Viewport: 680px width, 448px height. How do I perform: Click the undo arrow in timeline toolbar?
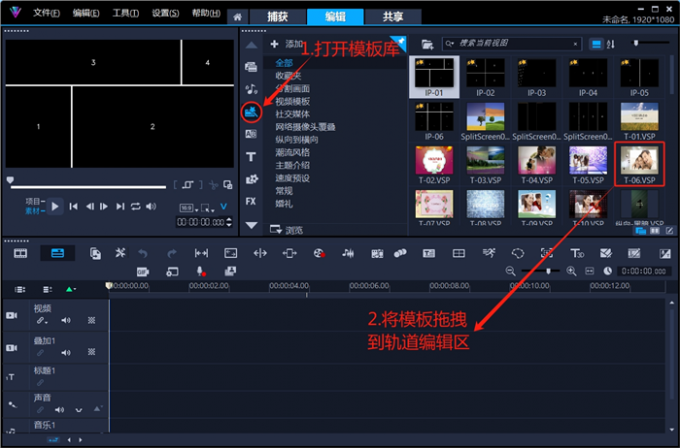tap(143, 253)
